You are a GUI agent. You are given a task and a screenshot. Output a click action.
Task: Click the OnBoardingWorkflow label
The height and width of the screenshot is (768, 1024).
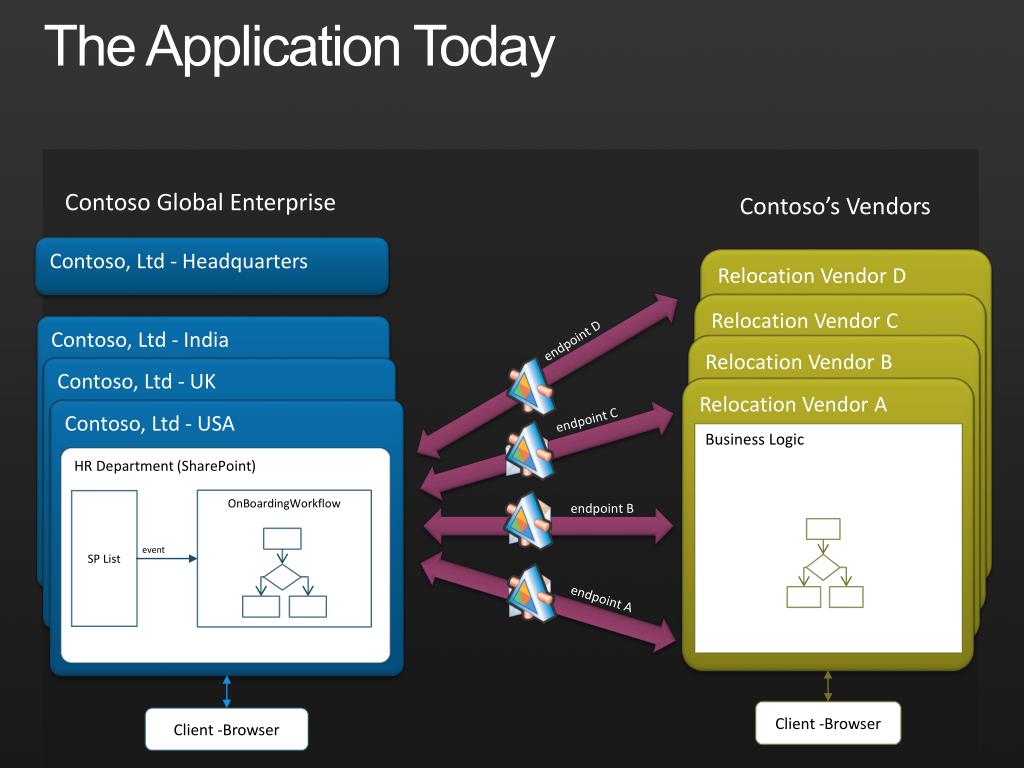[284, 504]
